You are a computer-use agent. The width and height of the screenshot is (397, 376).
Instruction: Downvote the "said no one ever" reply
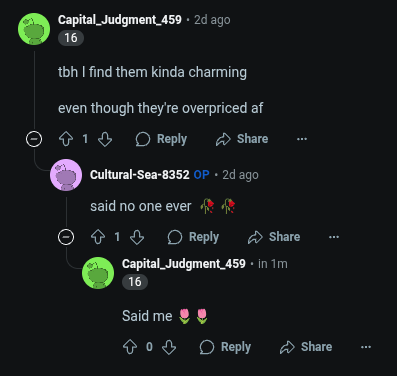click(137, 237)
